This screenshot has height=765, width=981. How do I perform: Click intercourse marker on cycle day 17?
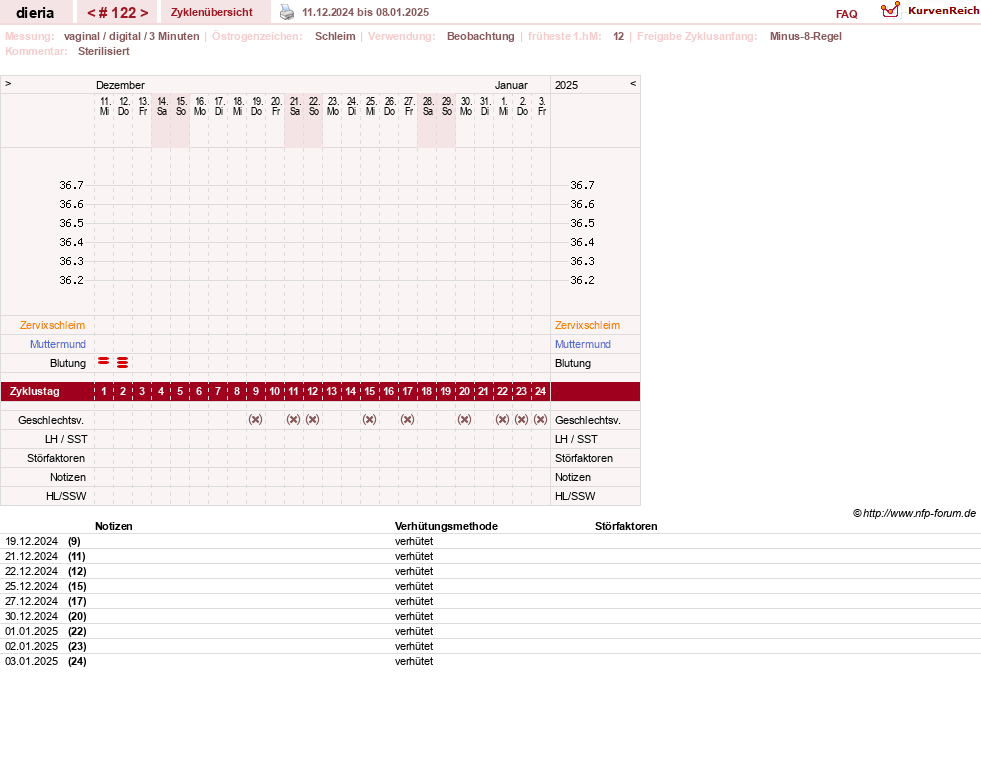click(407, 419)
